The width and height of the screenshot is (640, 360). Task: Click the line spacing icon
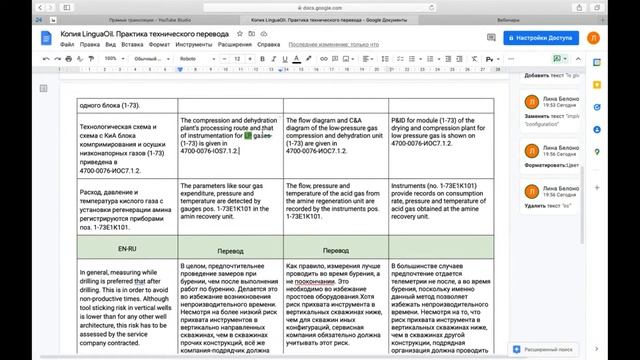pyautogui.click(x=385, y=59)
